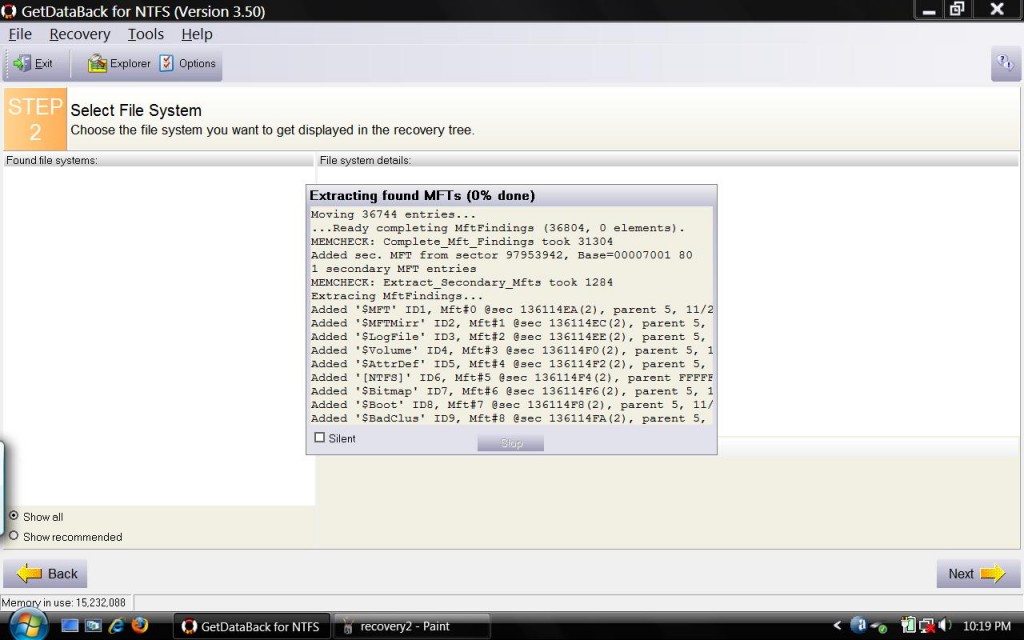Open the Recovery menu

click(80, 34)
